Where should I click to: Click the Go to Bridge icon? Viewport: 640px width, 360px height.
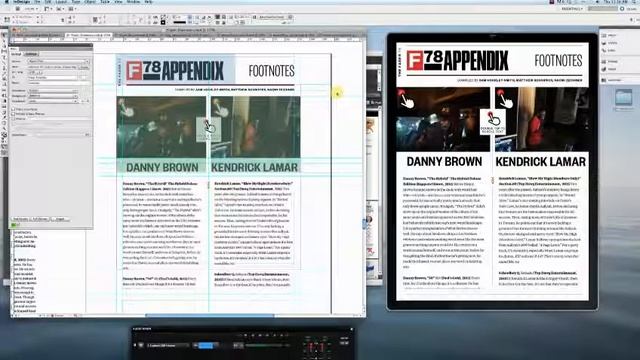[x=18, y=9]
